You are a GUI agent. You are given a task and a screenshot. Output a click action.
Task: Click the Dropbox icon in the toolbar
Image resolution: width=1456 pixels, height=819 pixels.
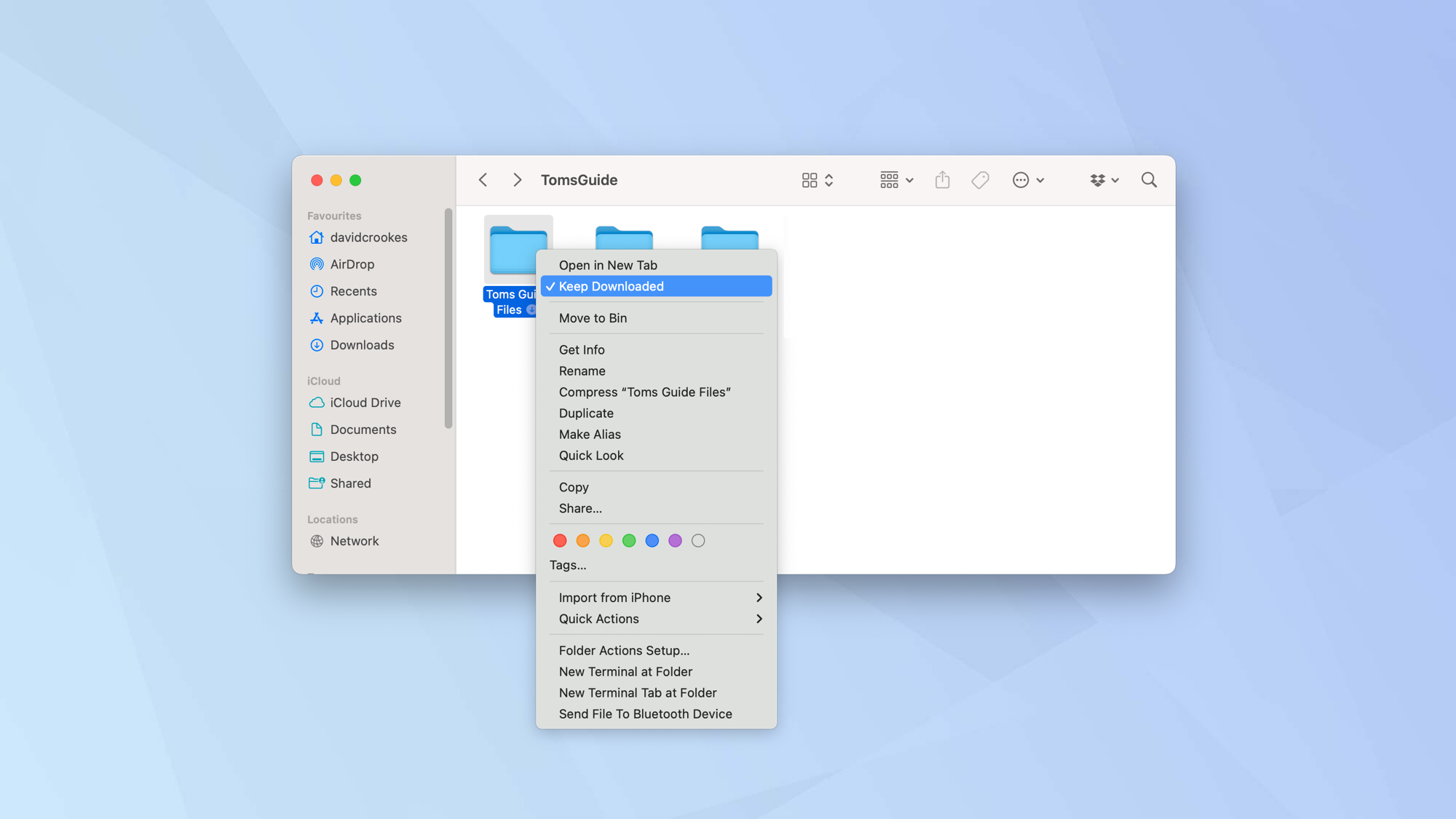[x=1099, y=180]
